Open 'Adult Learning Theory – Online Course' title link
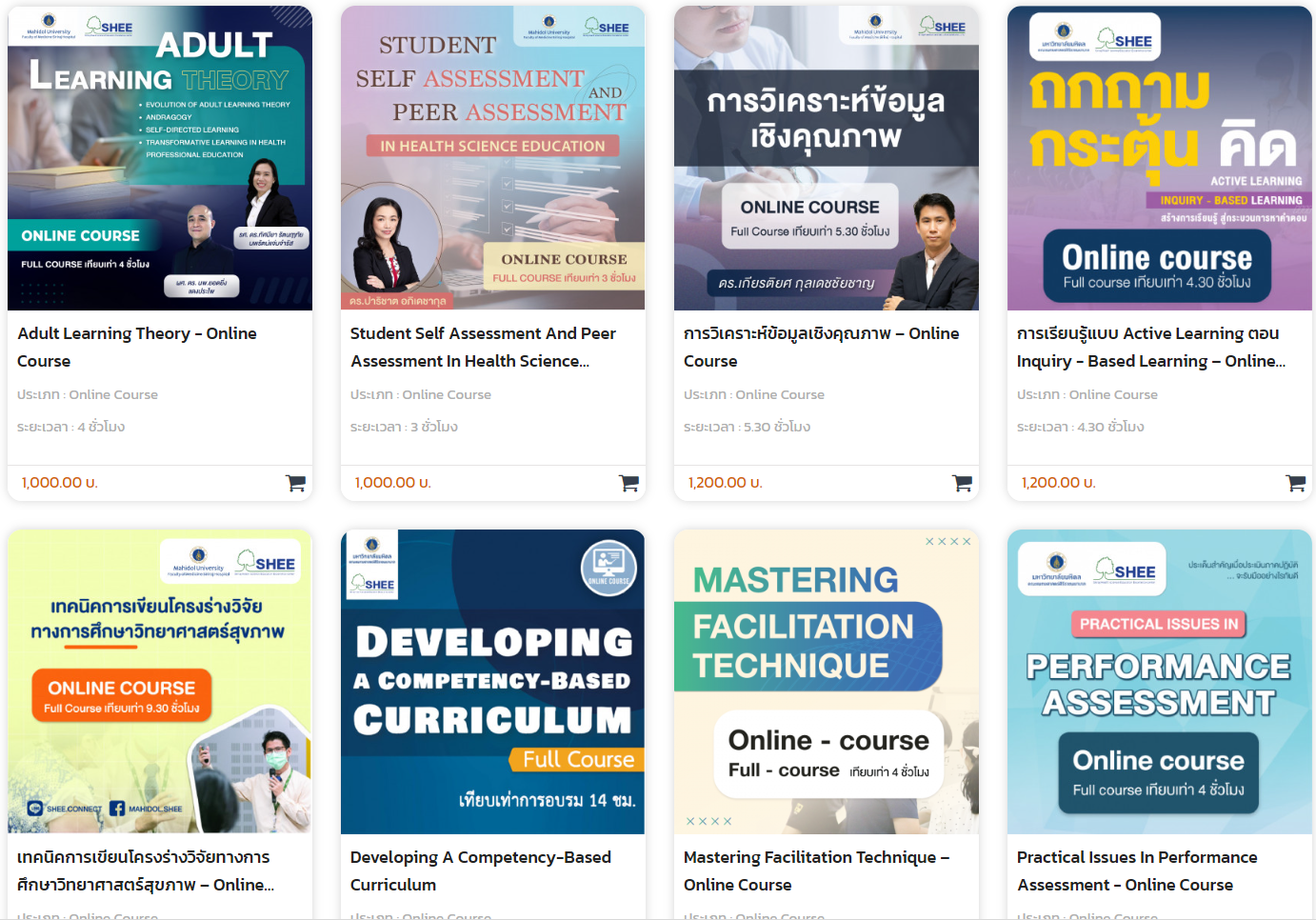The image size is (1316, 920). pos(137,347)
